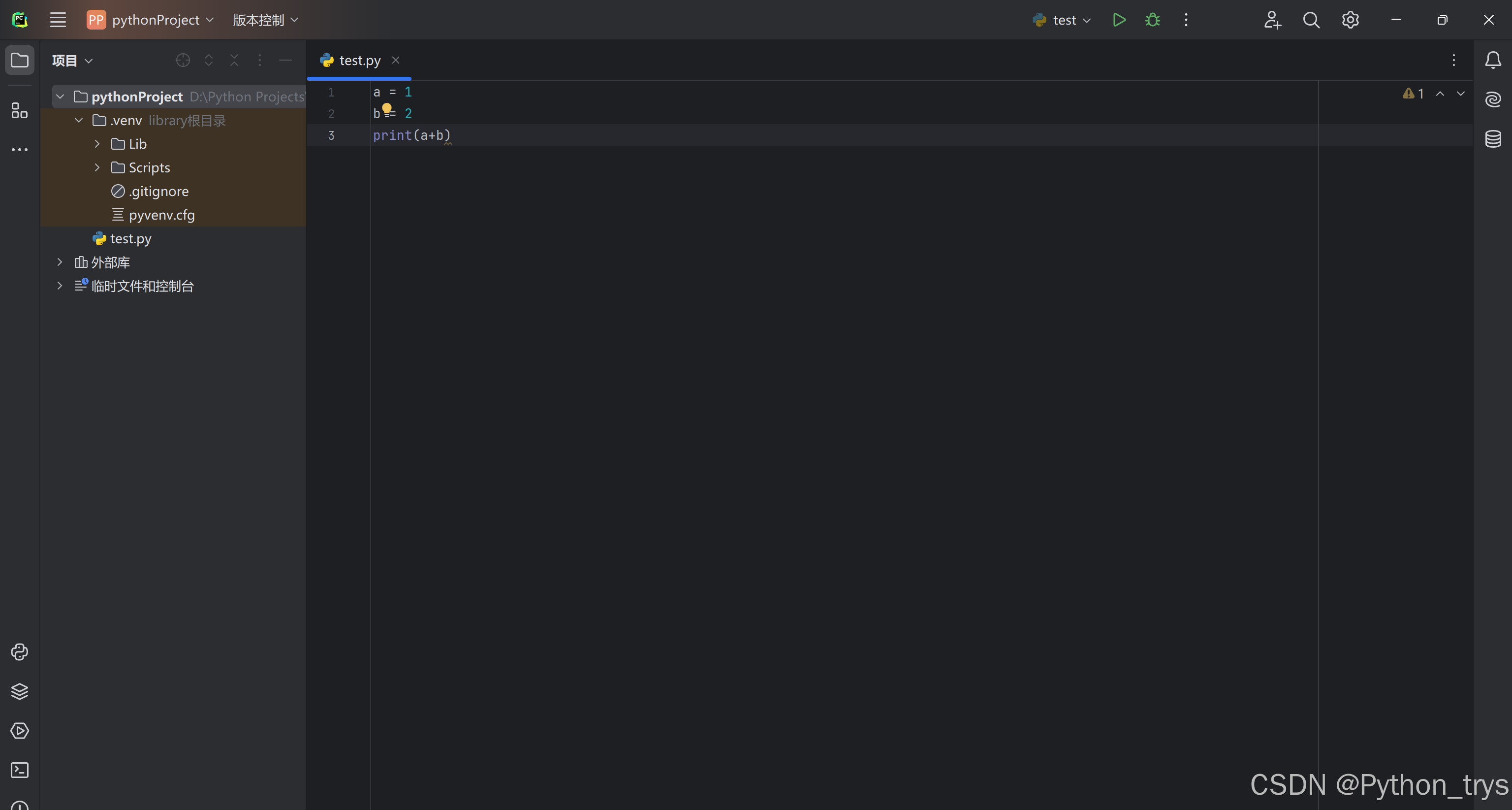Open the Services tool window

click(19, 731)
